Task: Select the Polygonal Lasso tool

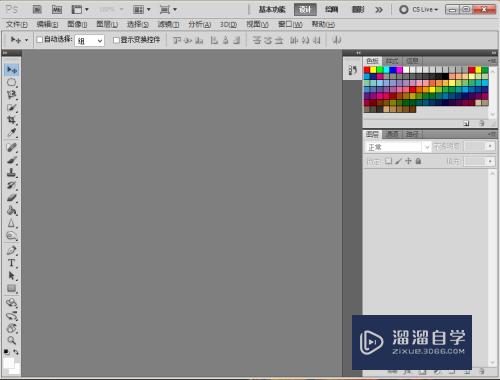Action: (x=12, y=95)
